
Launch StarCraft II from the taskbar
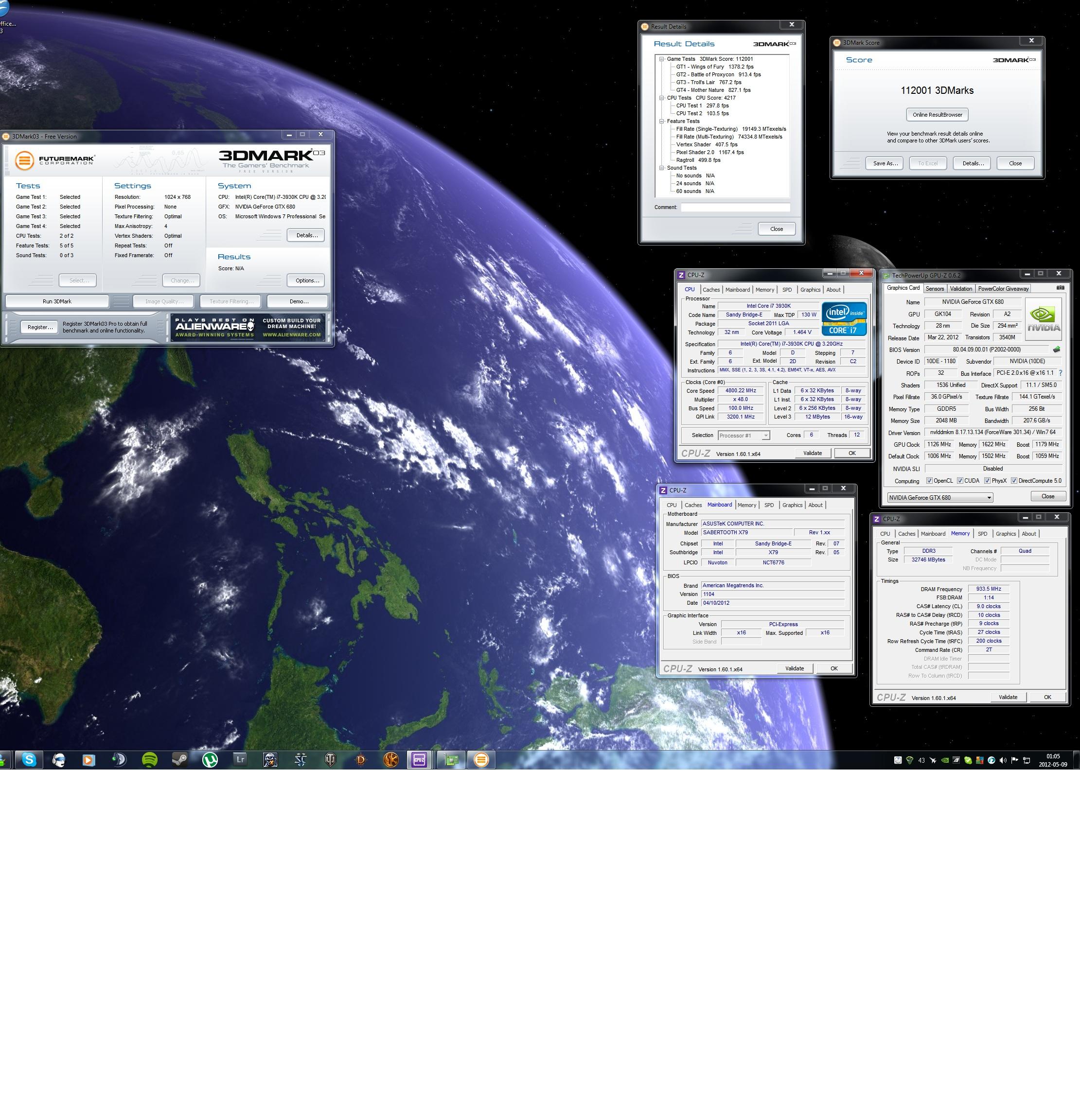pos(300,759)
